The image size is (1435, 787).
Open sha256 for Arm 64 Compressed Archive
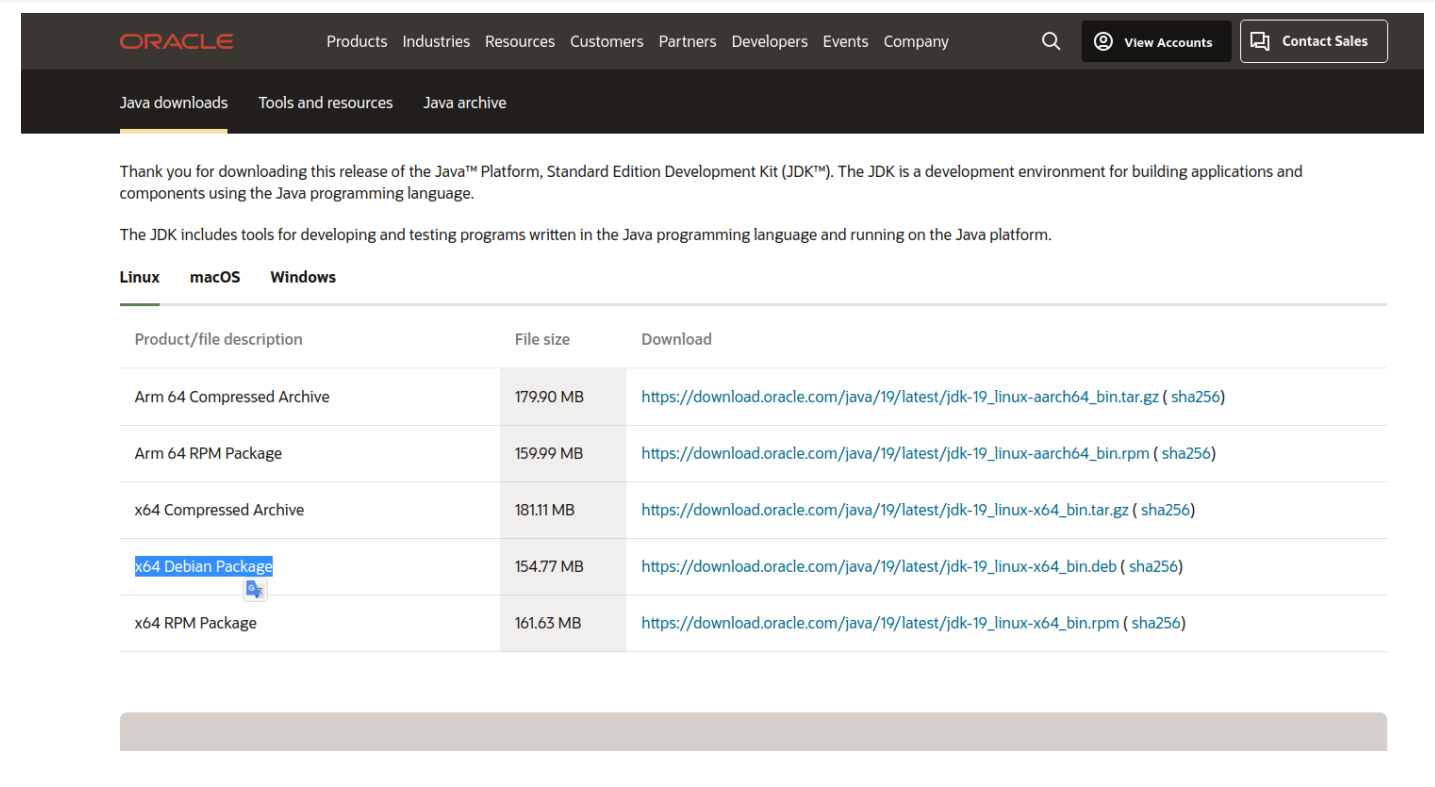click(x=1196, y=397)
